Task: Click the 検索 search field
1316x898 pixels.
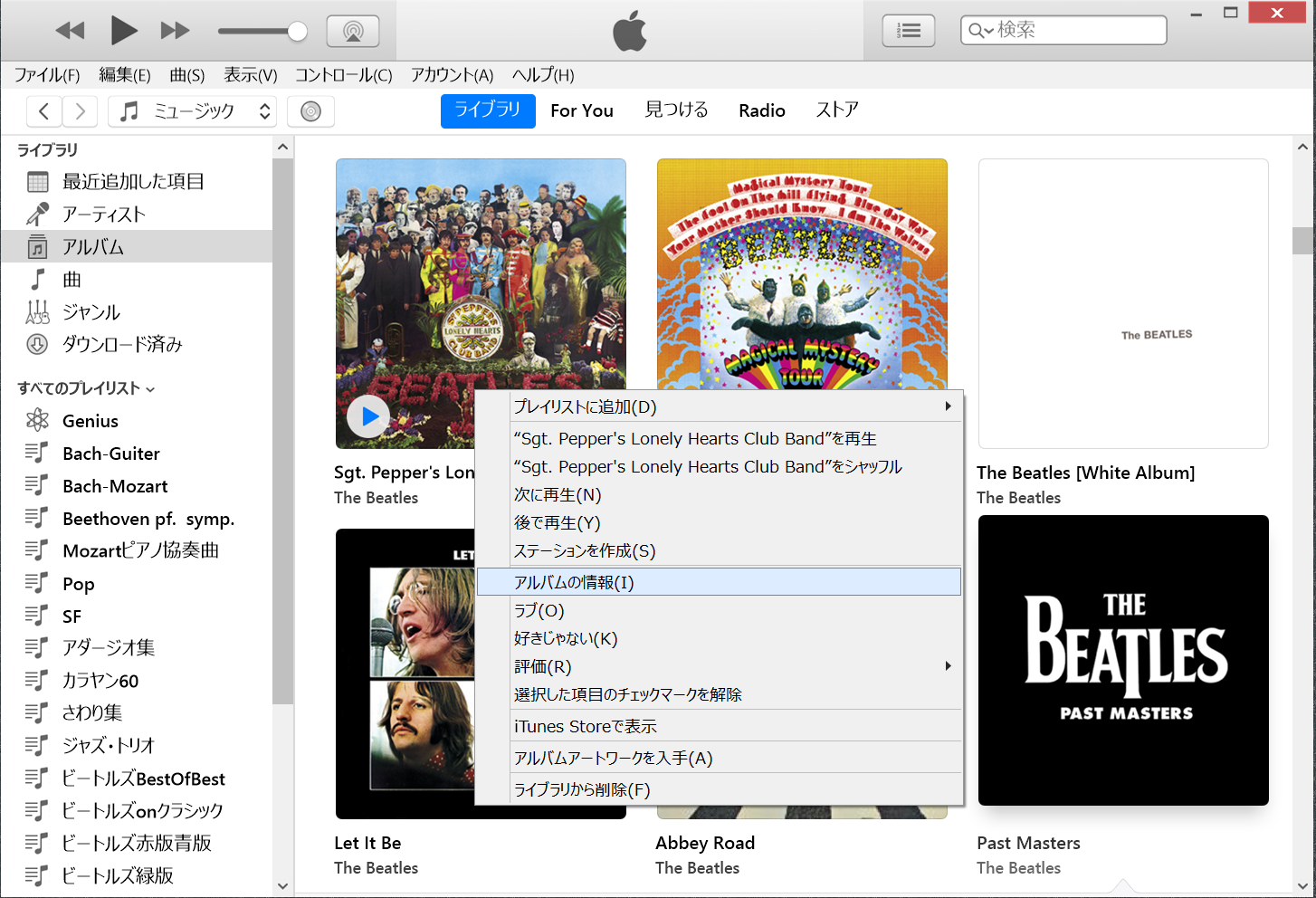Action: click(x=1063, y=30)
